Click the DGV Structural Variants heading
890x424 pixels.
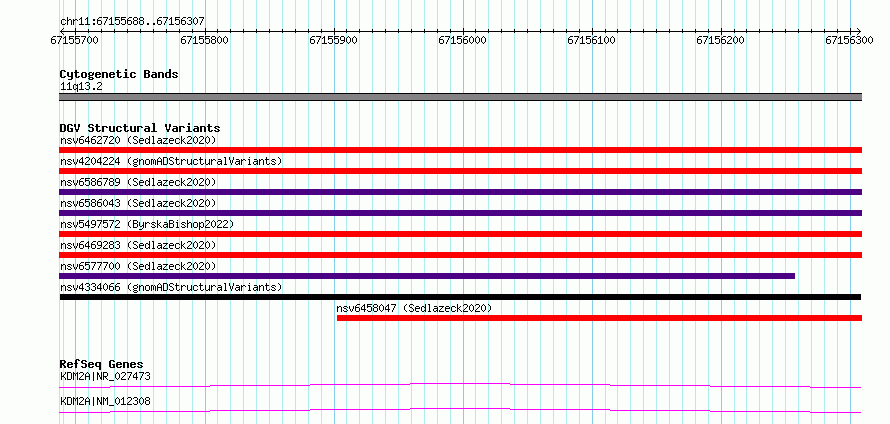point(140,128)
